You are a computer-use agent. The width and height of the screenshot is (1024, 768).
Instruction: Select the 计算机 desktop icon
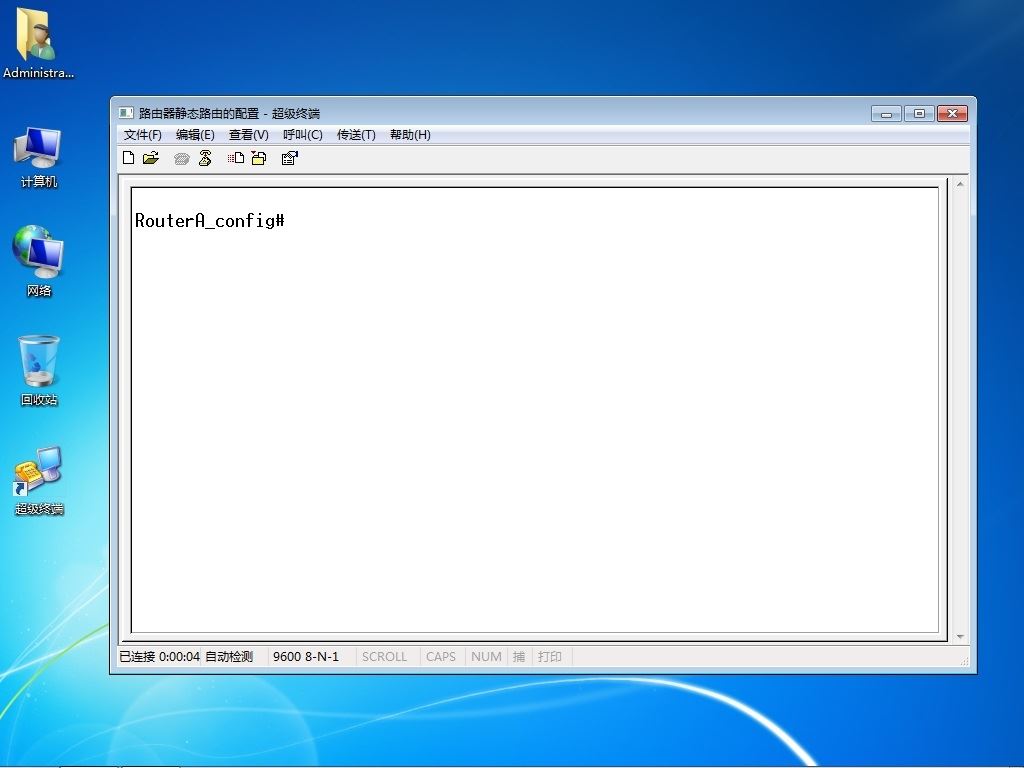point(39,157)
